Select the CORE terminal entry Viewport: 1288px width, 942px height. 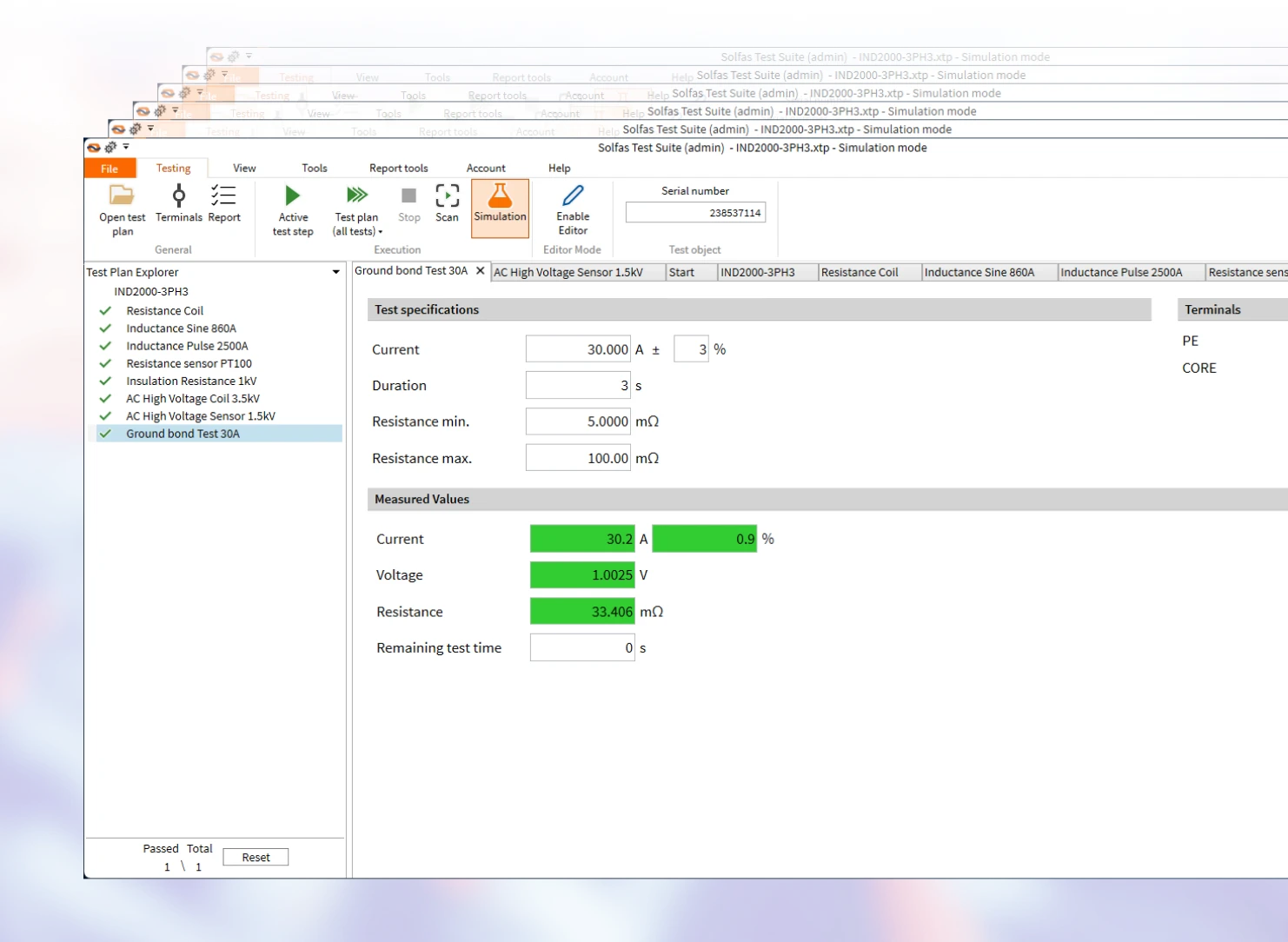pyautogui.click(x=1199, y=368)
